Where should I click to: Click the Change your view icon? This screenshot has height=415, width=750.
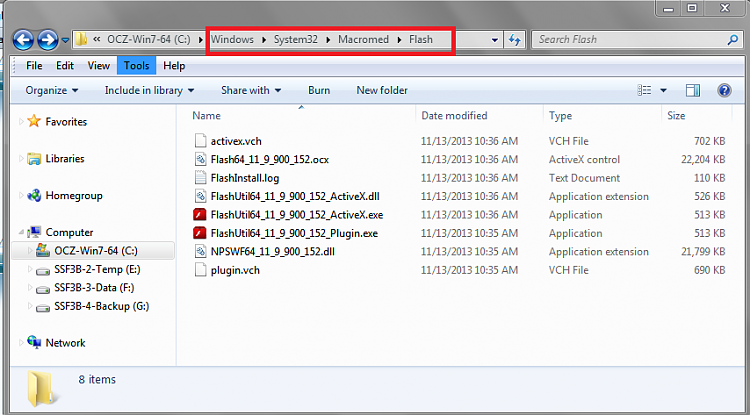(x=644, y=90)
